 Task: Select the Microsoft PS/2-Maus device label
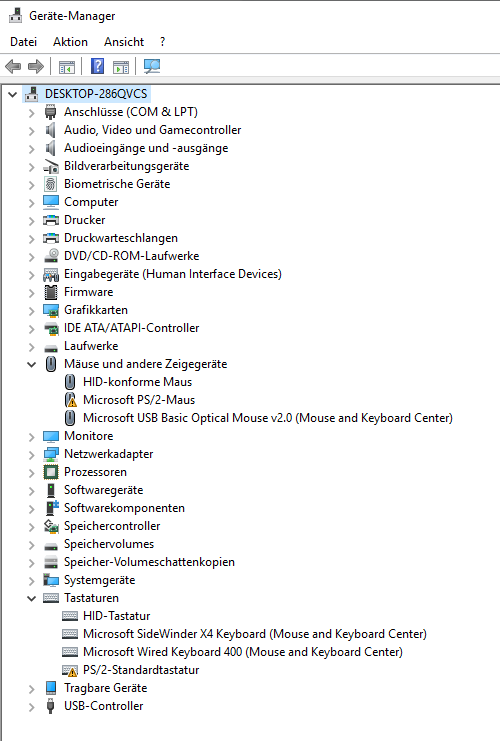(139, 400)
